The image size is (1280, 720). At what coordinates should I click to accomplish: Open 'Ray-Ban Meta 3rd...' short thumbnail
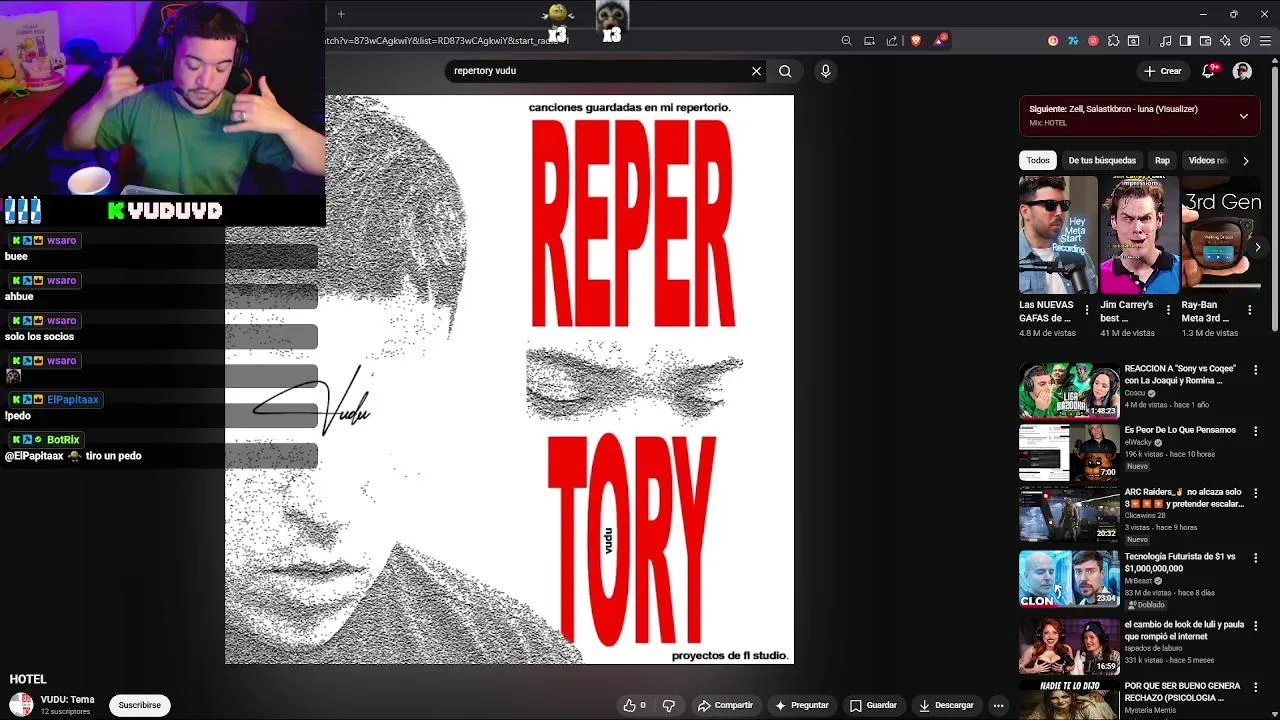pyautogui.click(x=1221, y=235)
